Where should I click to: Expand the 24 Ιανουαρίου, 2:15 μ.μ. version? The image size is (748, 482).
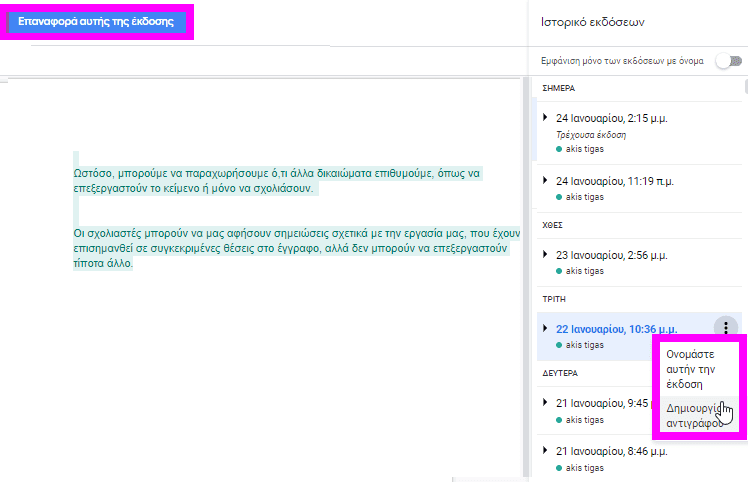[545, 117]
